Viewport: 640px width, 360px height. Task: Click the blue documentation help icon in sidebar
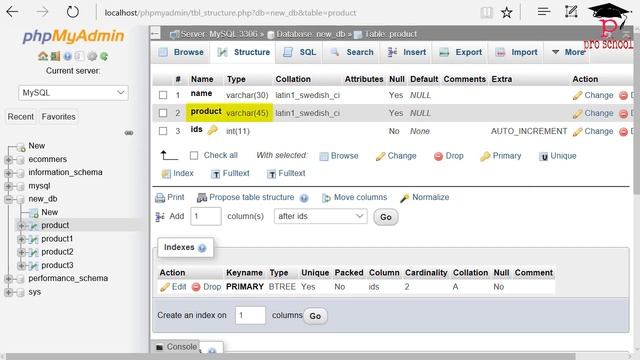pyautogui.click(x=68, y=56)
